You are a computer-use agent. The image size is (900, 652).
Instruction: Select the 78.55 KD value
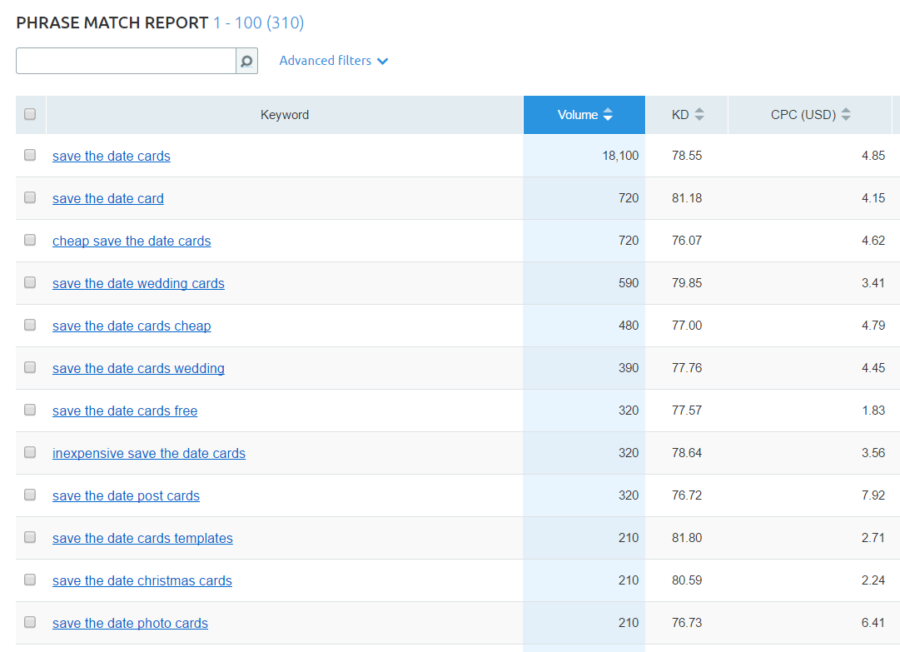point(687,156)
